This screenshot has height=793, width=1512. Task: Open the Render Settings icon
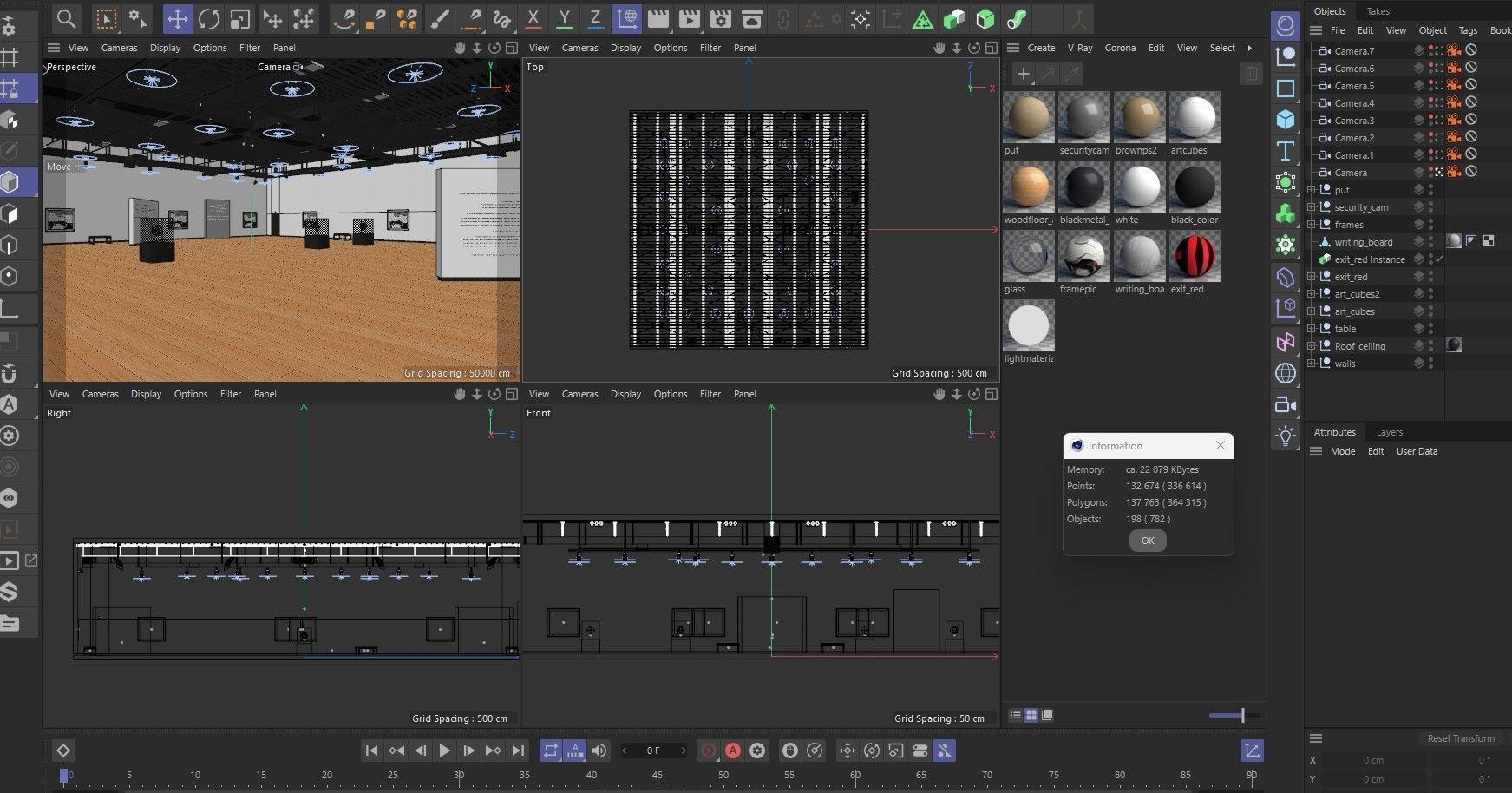[x=720, y=19]
